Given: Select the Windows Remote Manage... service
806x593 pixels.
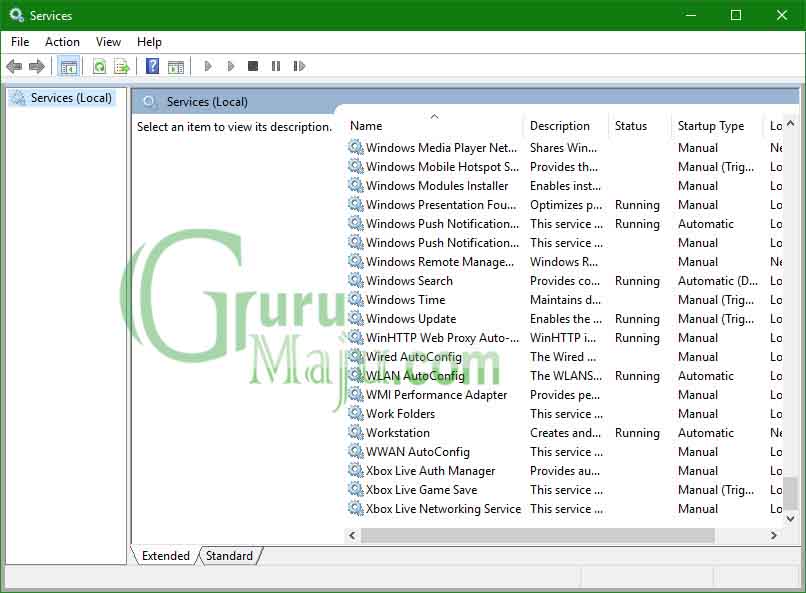Looking at the screenshot, I should [x=439, y=262].
